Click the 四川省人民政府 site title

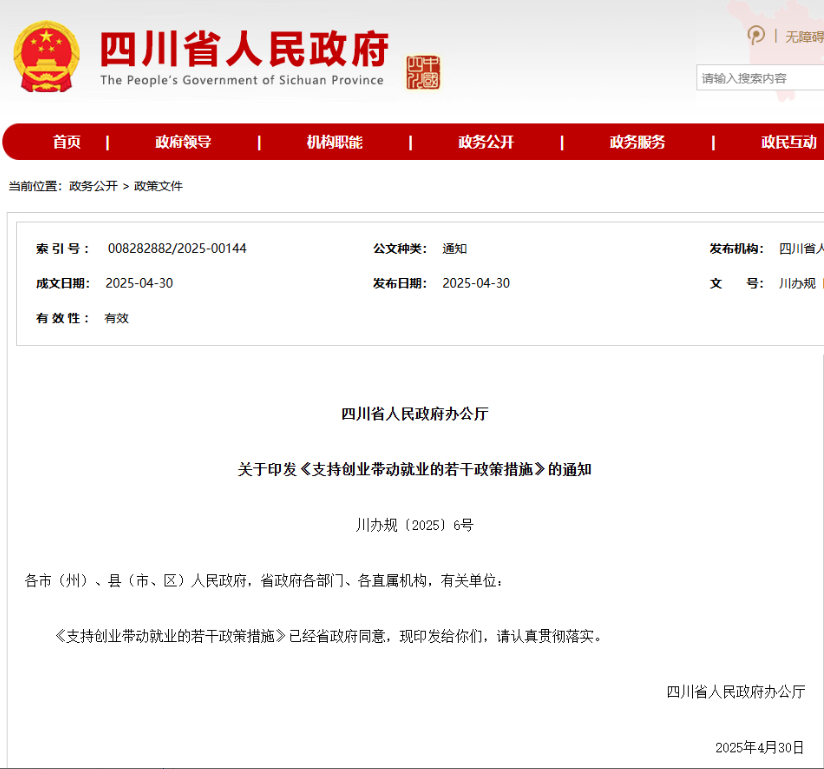pos(244,46)
